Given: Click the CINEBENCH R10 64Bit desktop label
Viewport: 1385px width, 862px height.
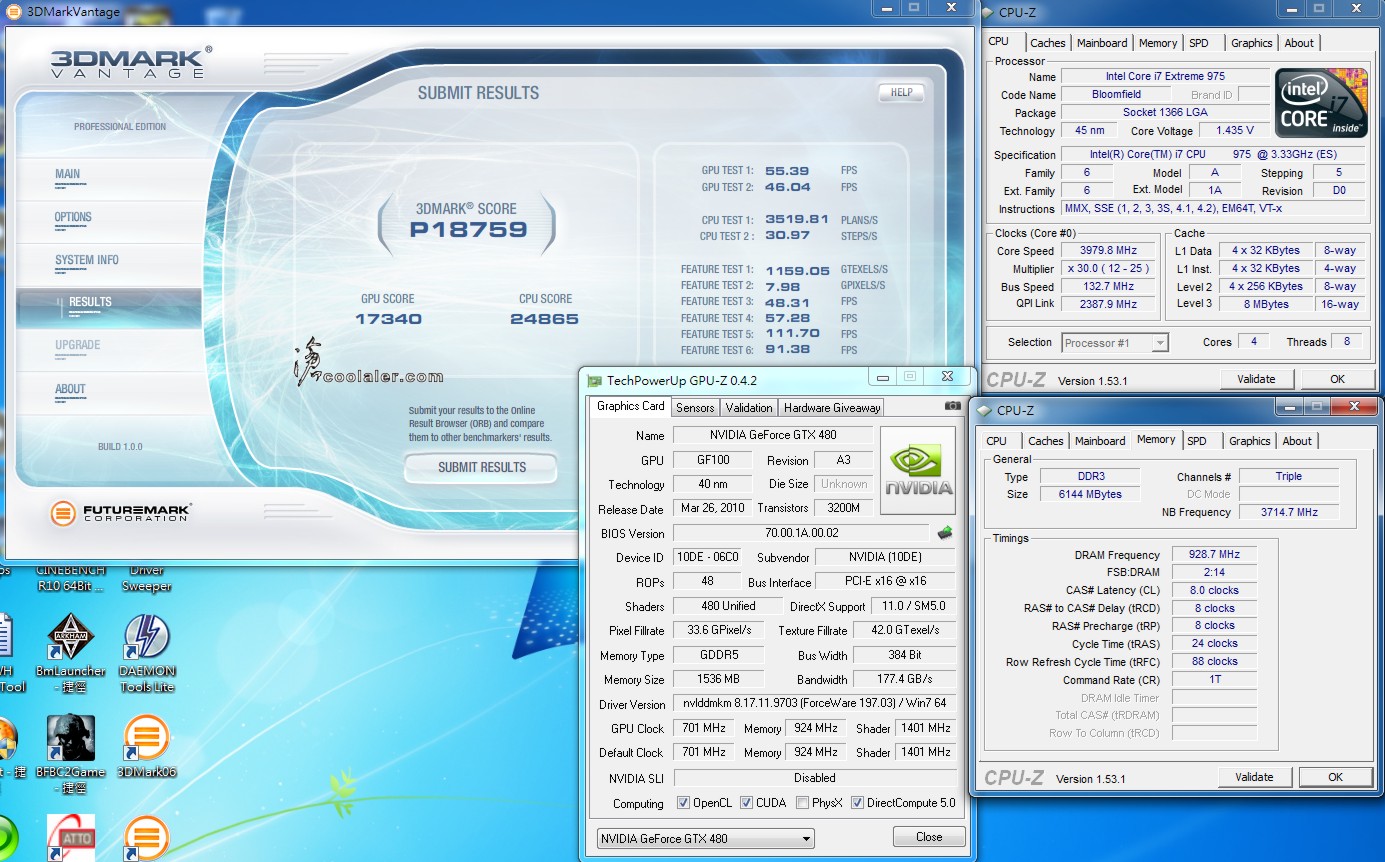Looking at the screenshot, I should point(71,578).
